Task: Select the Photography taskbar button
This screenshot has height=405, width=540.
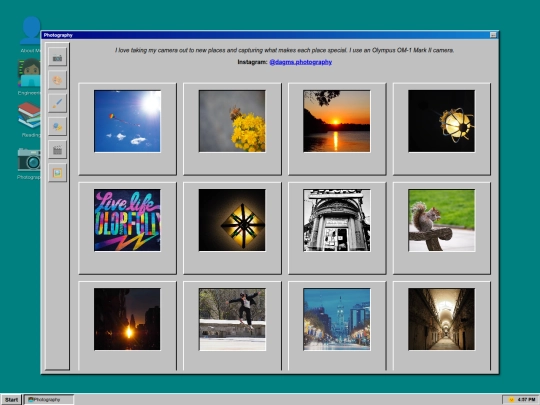Action: tap(49, 399)
